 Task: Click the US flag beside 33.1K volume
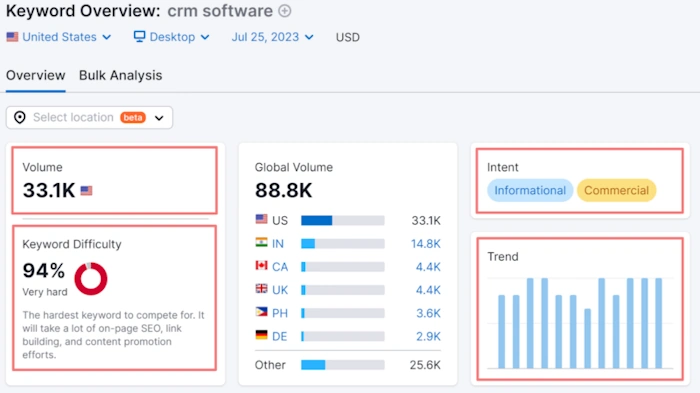click(x=87, y=191)
